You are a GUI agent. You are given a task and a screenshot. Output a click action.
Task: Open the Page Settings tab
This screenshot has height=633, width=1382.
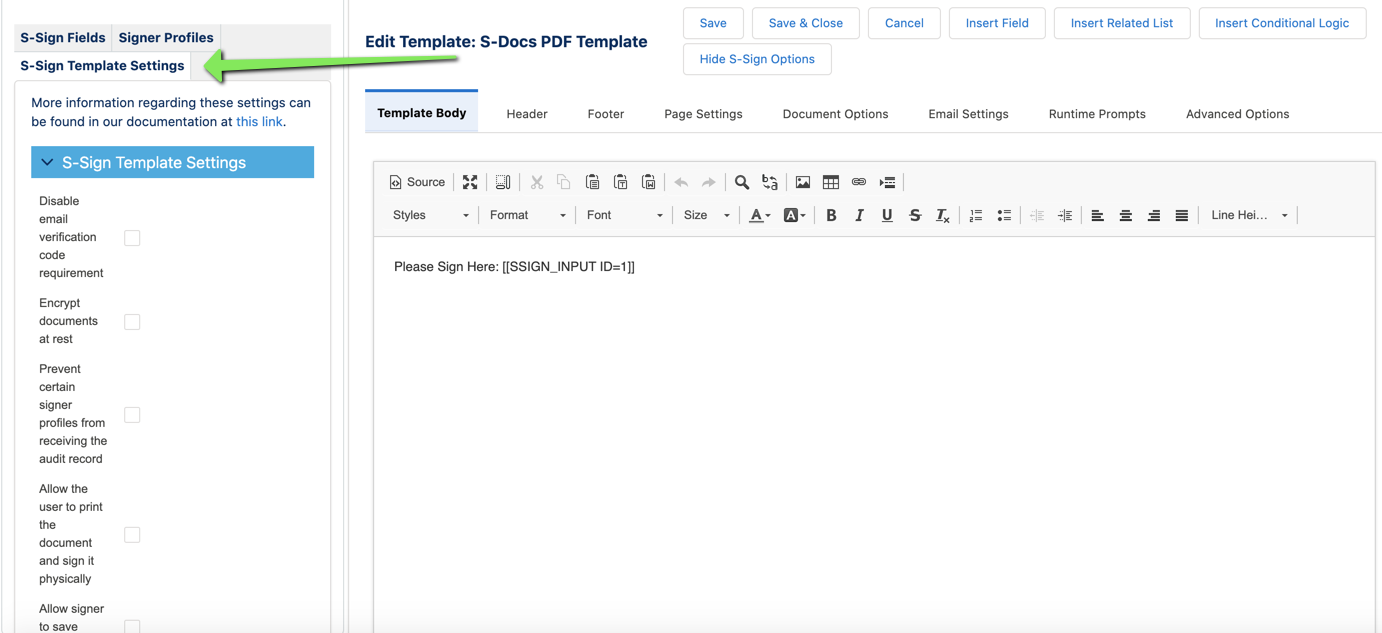[703, 114]
